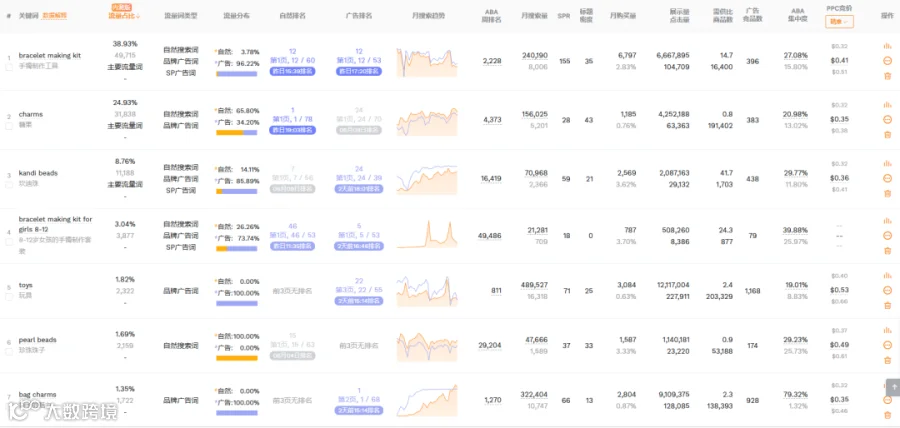This screenshot has width=900, height=428.
Task: Open monthly search trend chart for toys
Action: point(427,291)
